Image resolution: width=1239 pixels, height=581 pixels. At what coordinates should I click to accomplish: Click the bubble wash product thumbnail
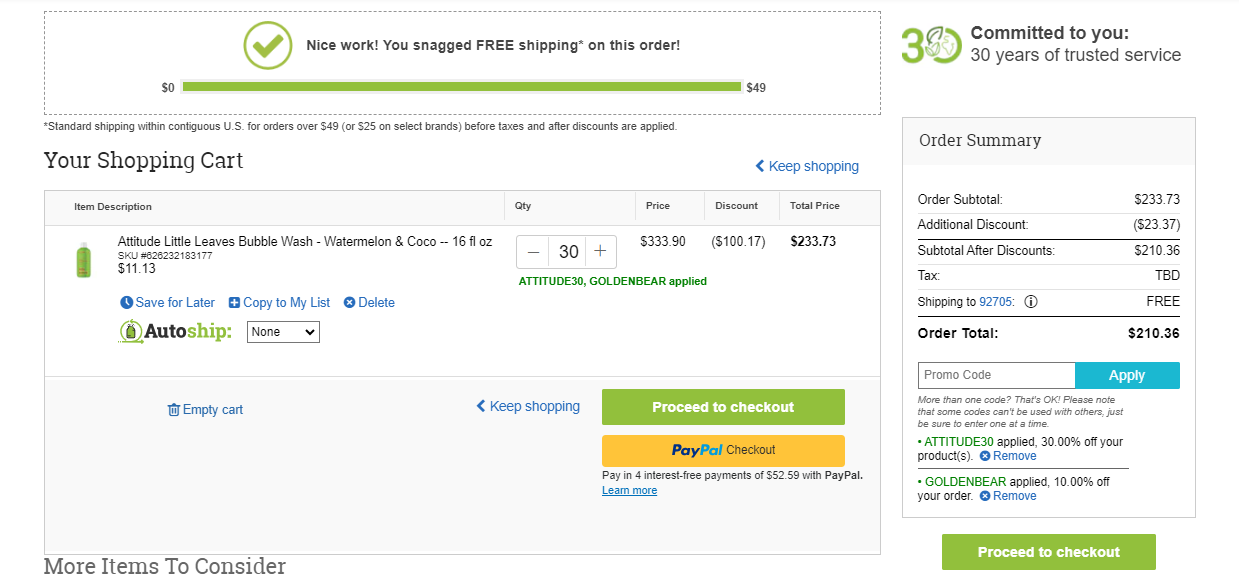(x=83, y=260)
